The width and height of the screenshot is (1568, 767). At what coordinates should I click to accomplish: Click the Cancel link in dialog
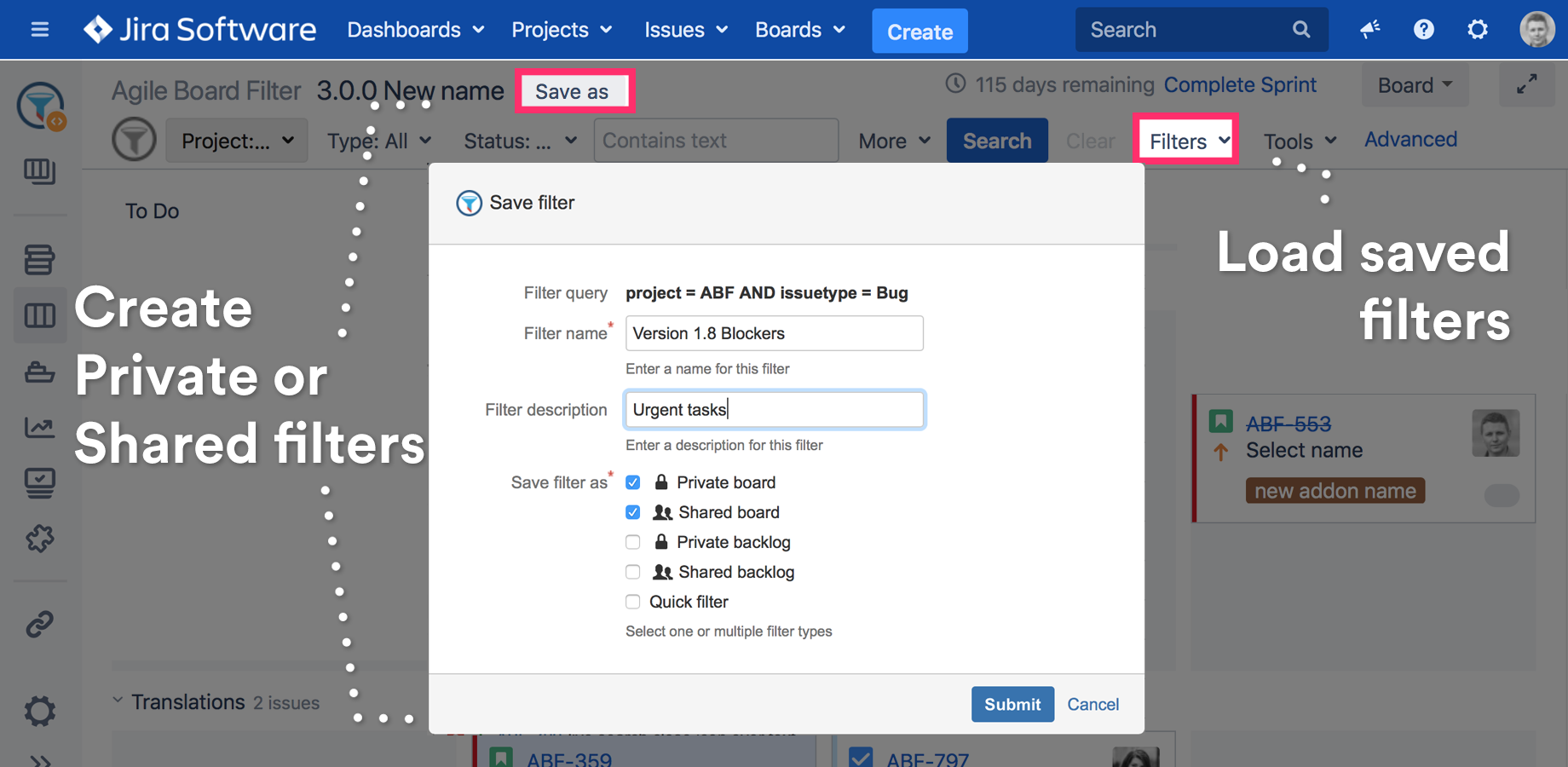pos(1092,704)
